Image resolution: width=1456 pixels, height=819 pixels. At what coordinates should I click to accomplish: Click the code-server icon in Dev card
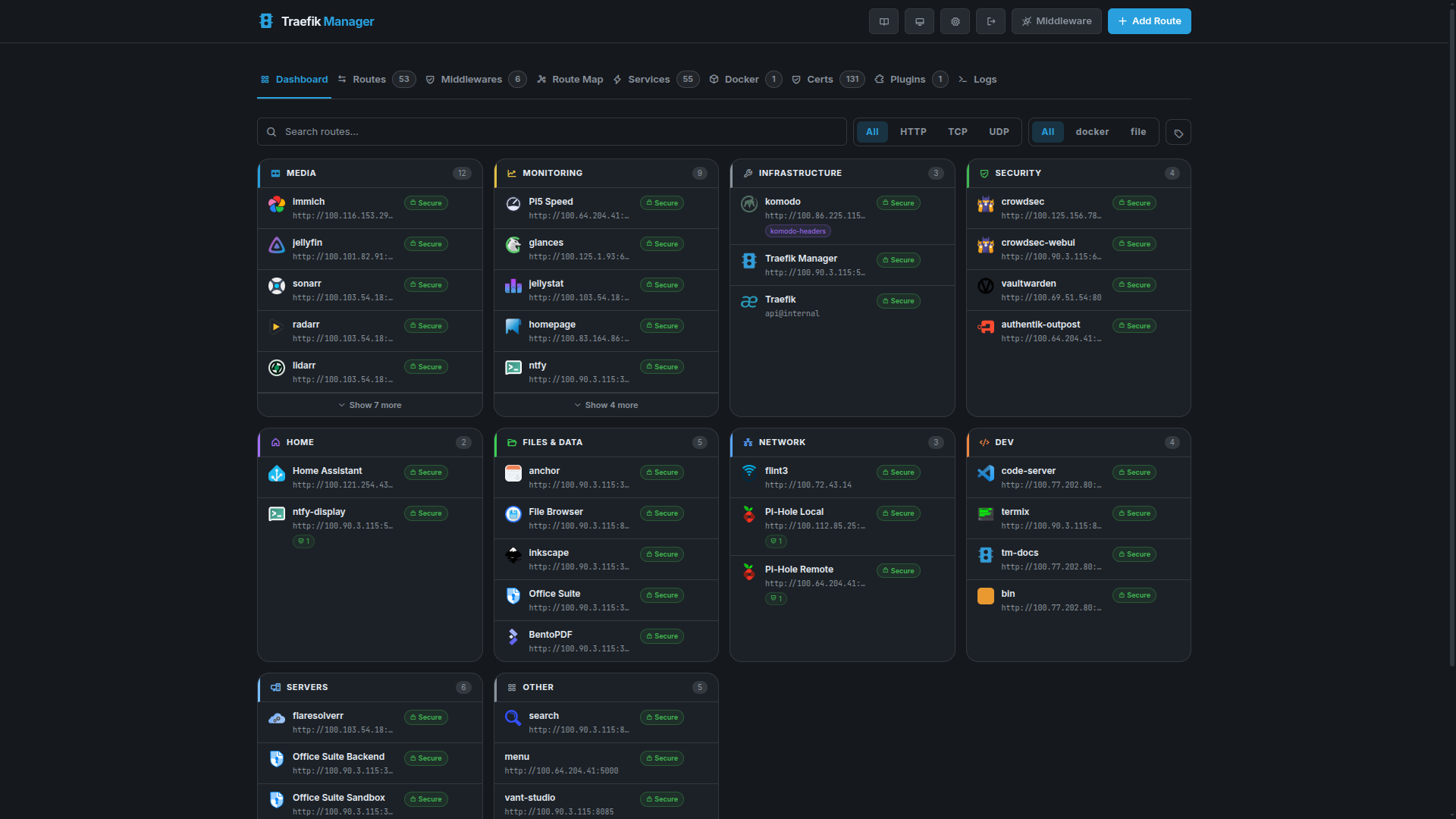coord(985,473)
